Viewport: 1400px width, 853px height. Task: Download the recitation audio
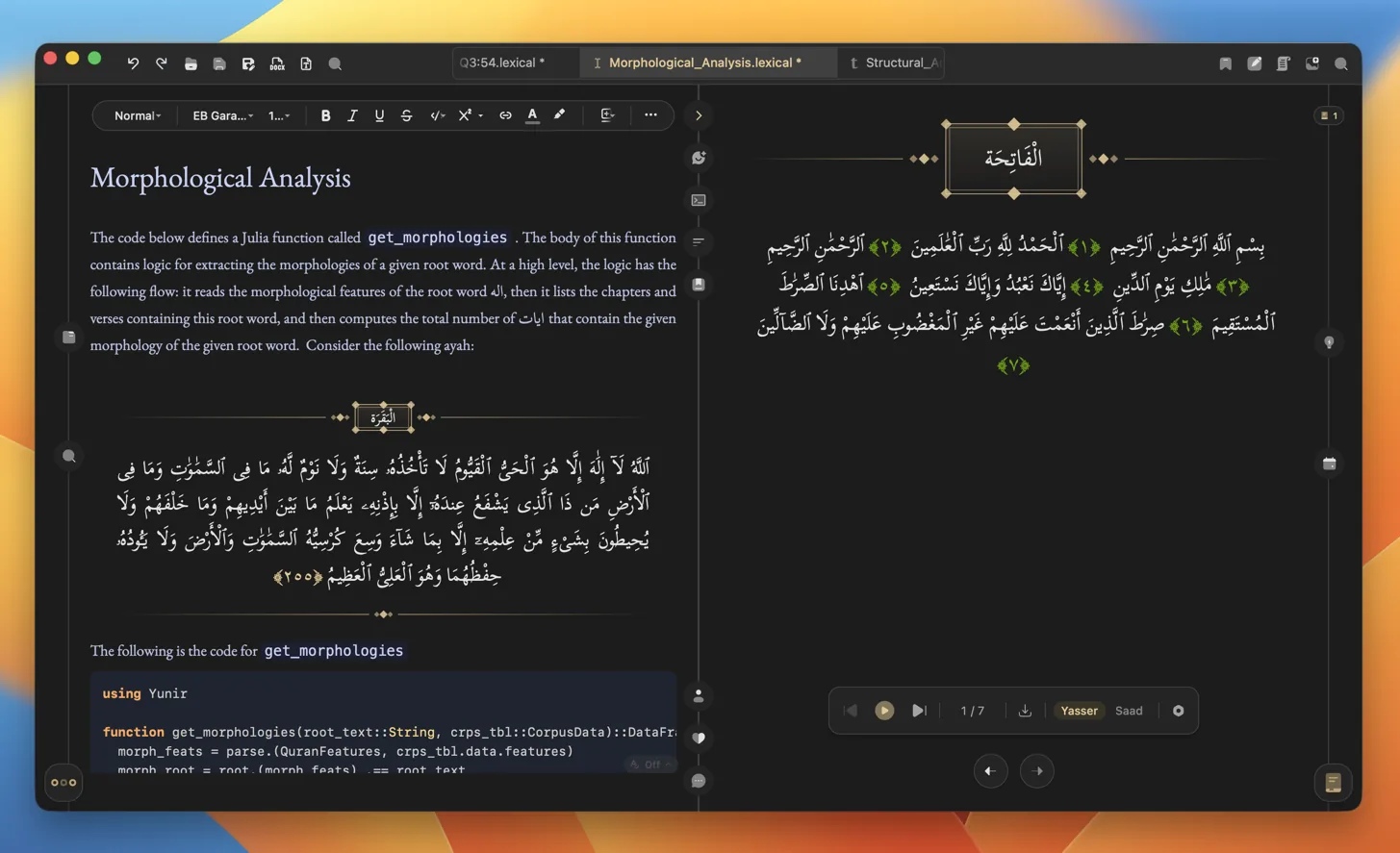tap(1025, 711)
